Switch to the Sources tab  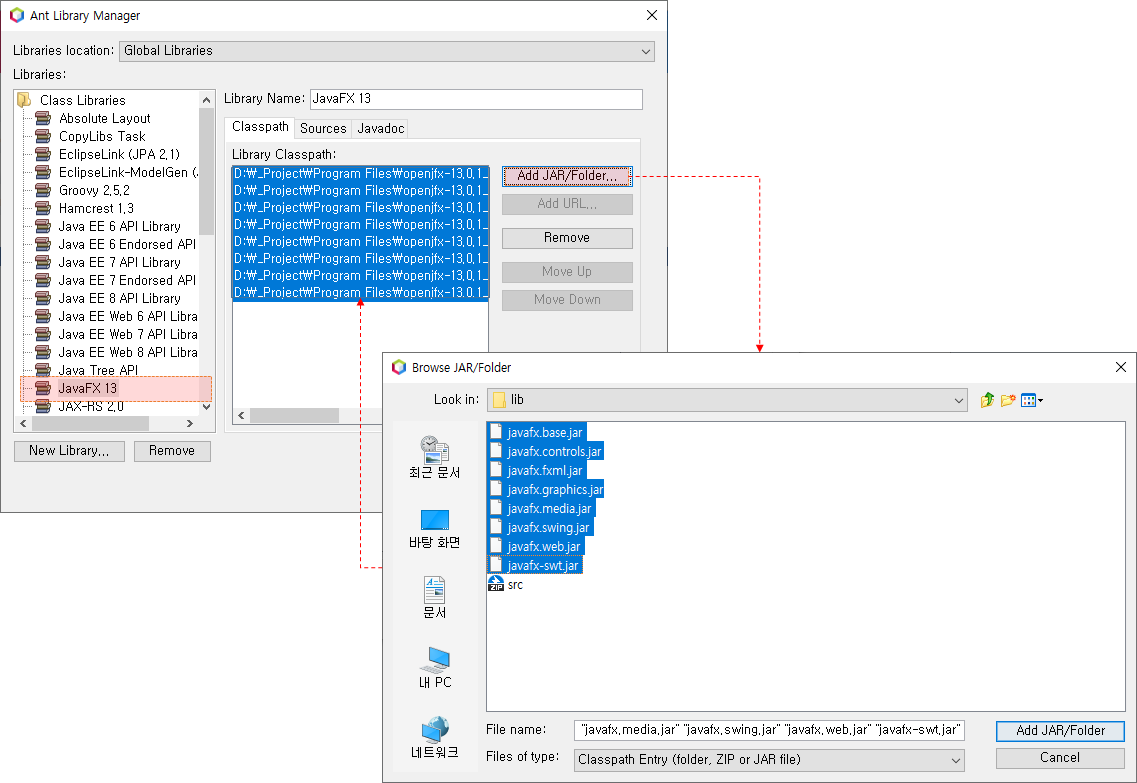[323, 128]
